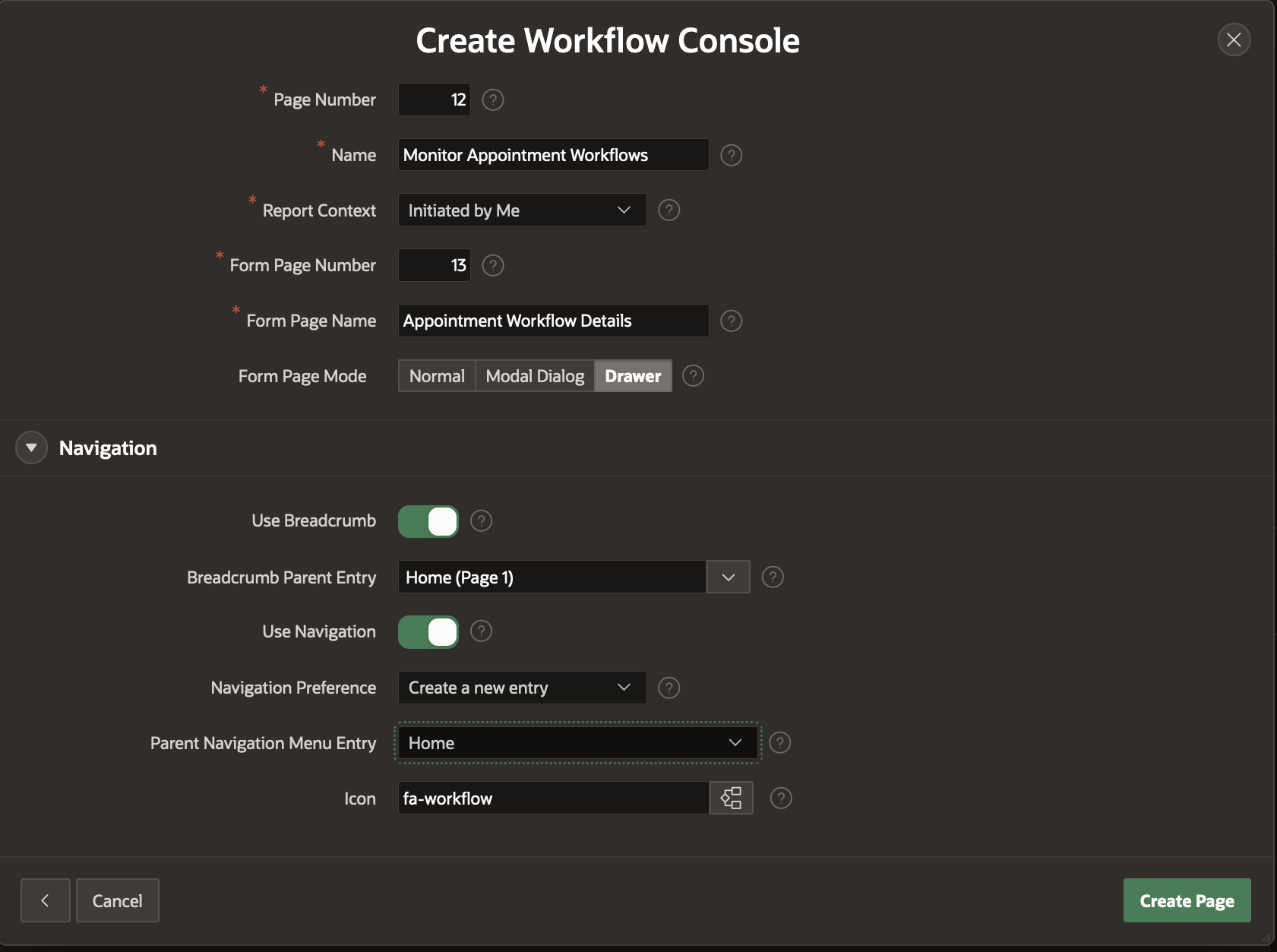Show help for Report Context
Viewport: 1277px width, 952px height.
(669, 210)
